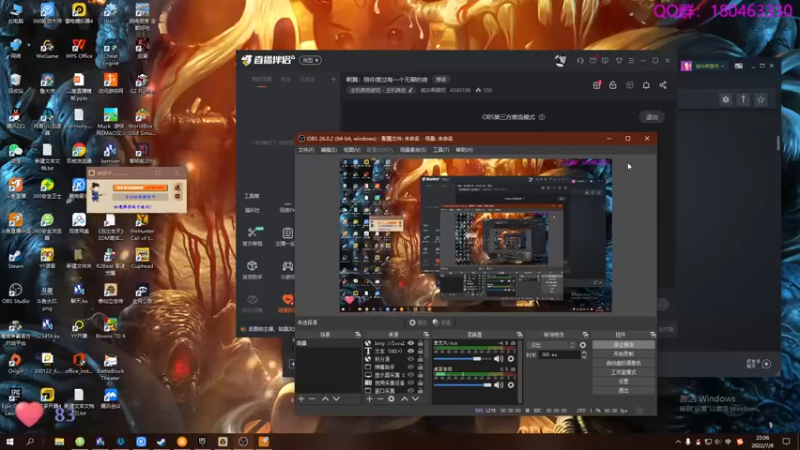Open Mic/Aux audio settings gear
The image size is (800, 450).
(x=511, y=359)
